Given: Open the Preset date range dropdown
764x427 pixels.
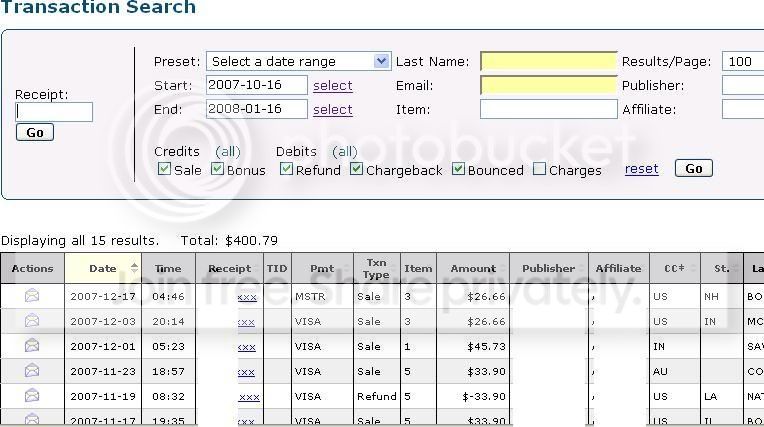Looking at the screenshot, I should click(x=298, y=61).
